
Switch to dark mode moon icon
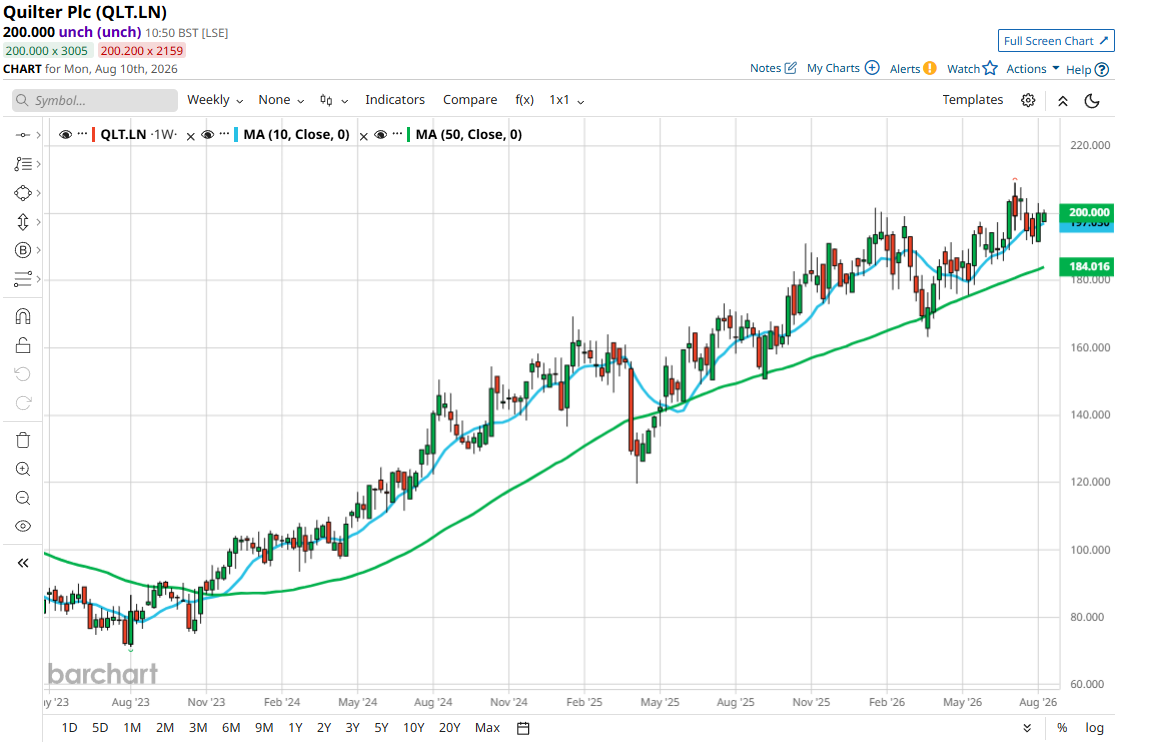(1092, 100)
